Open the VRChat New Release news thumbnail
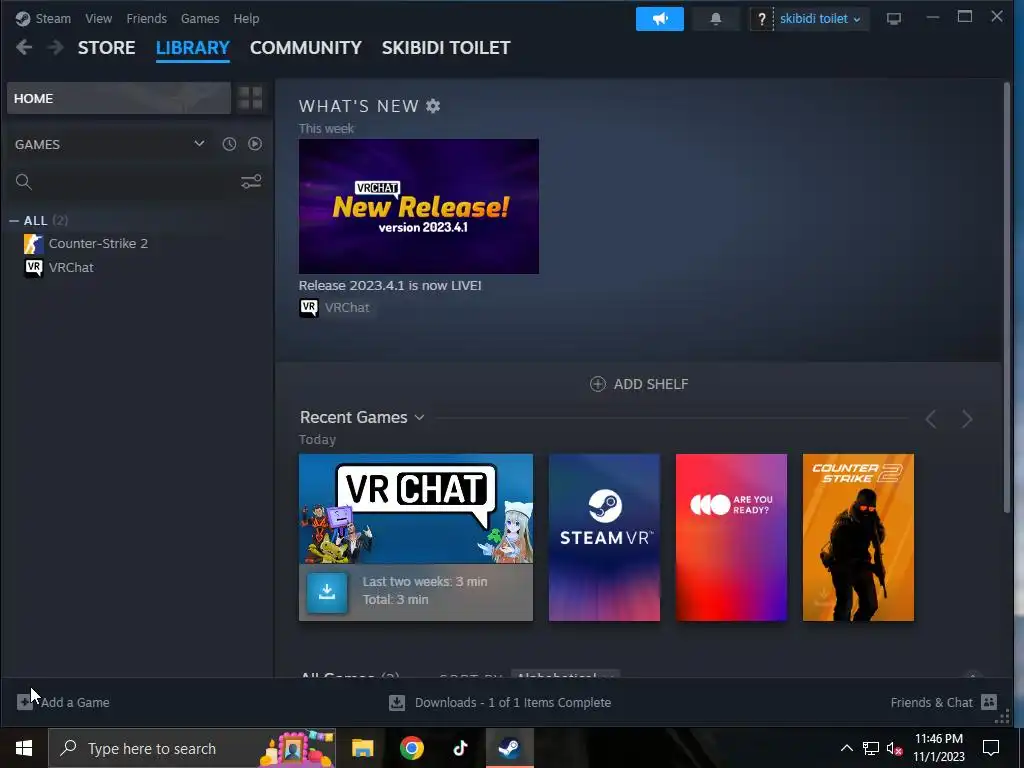This screenshot has width=1024, height=768. coord(419,206)
